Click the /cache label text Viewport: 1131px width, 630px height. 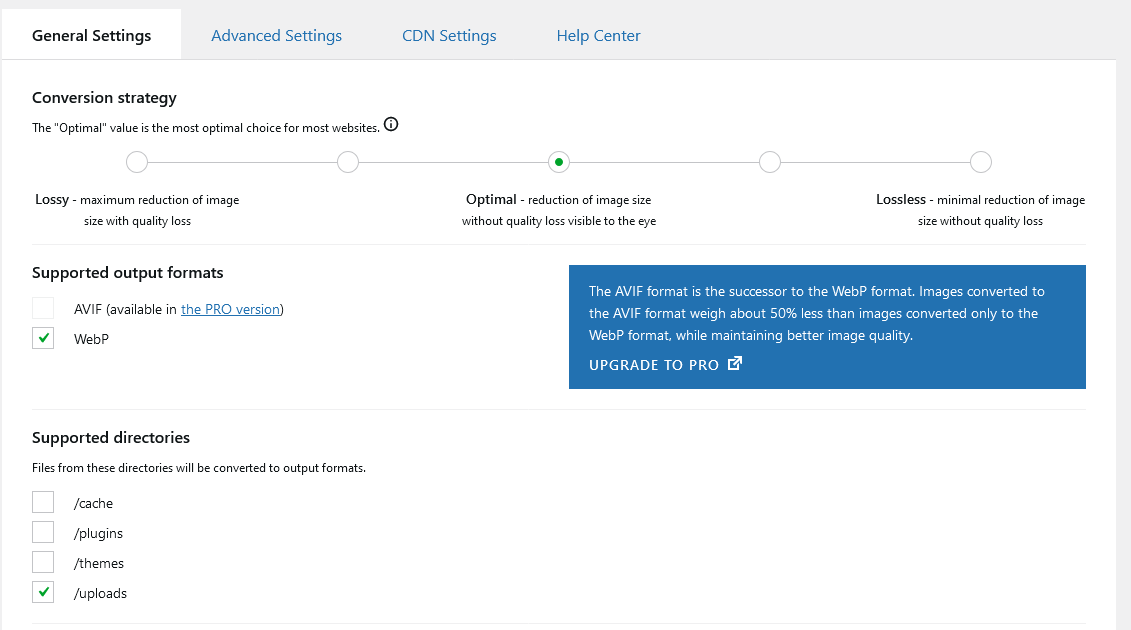93,503
